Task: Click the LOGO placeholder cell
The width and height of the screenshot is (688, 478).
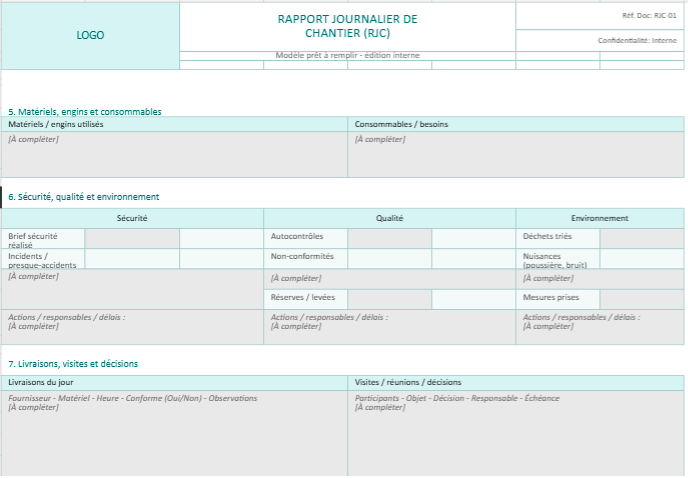Action: click(x=90, y=35)
